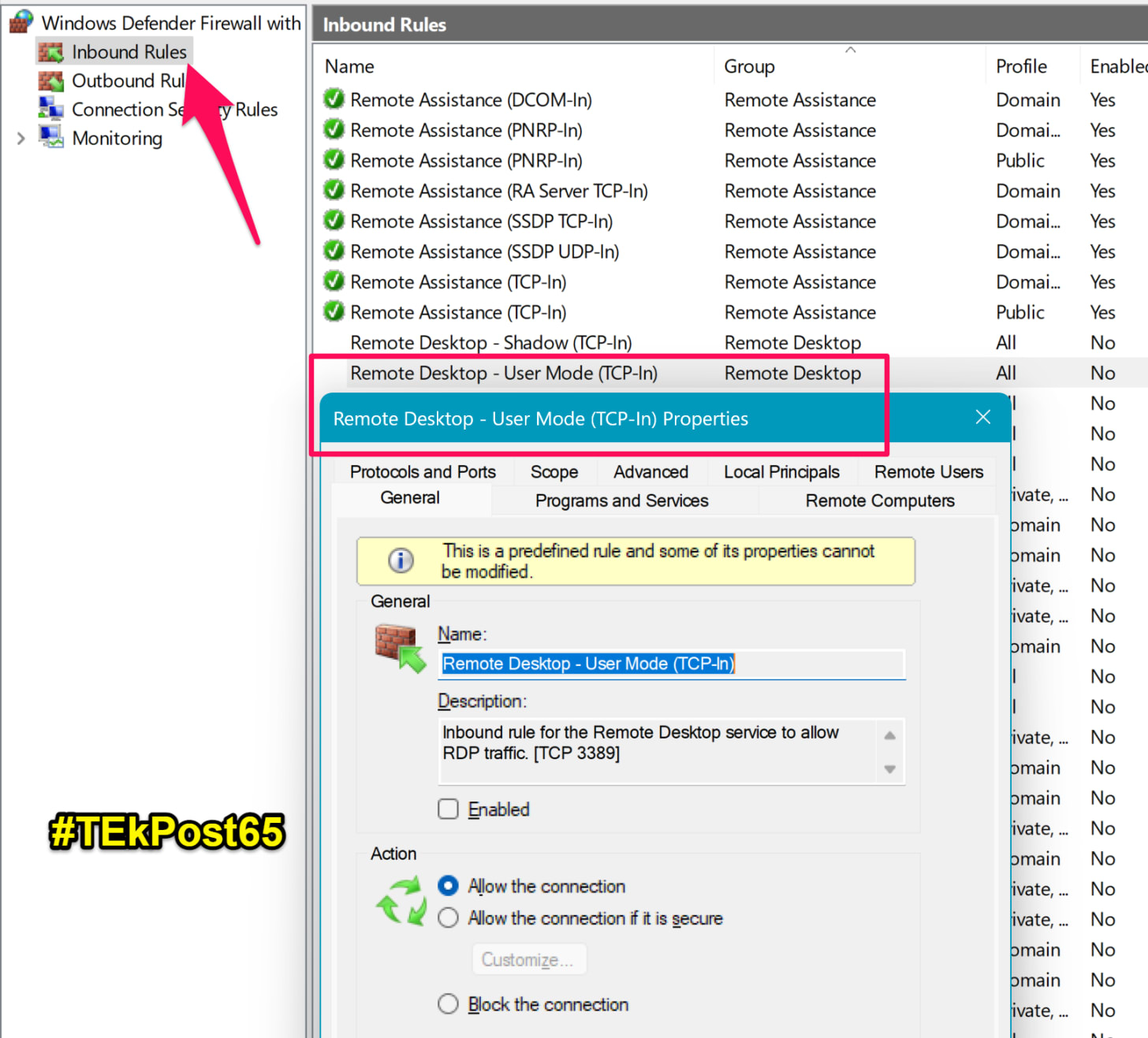Click green check of Remote Assistance (RA Server TCP-In)
Screen dimensions: 1148x1038
pos(334,190)
